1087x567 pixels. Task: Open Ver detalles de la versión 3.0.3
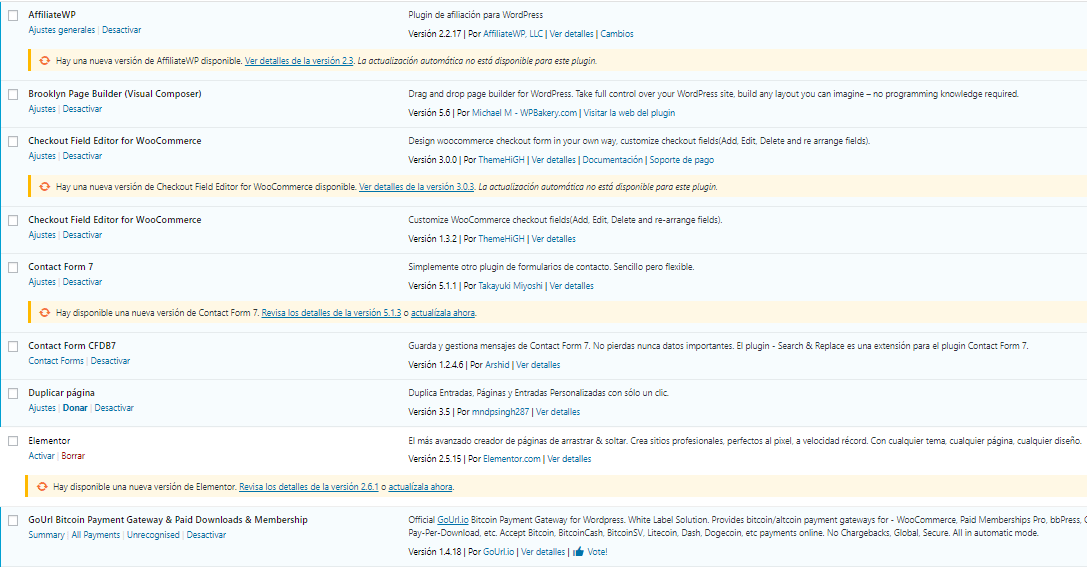pos(417,187)
